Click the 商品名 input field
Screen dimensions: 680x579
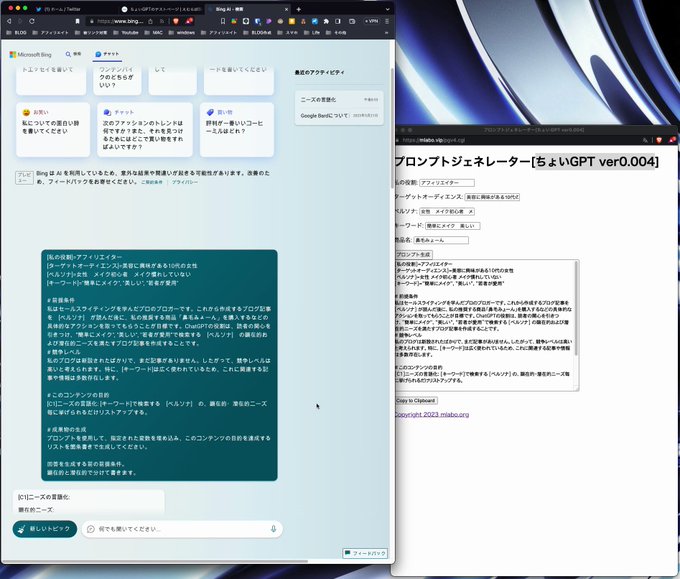click(x=441, y=240)
